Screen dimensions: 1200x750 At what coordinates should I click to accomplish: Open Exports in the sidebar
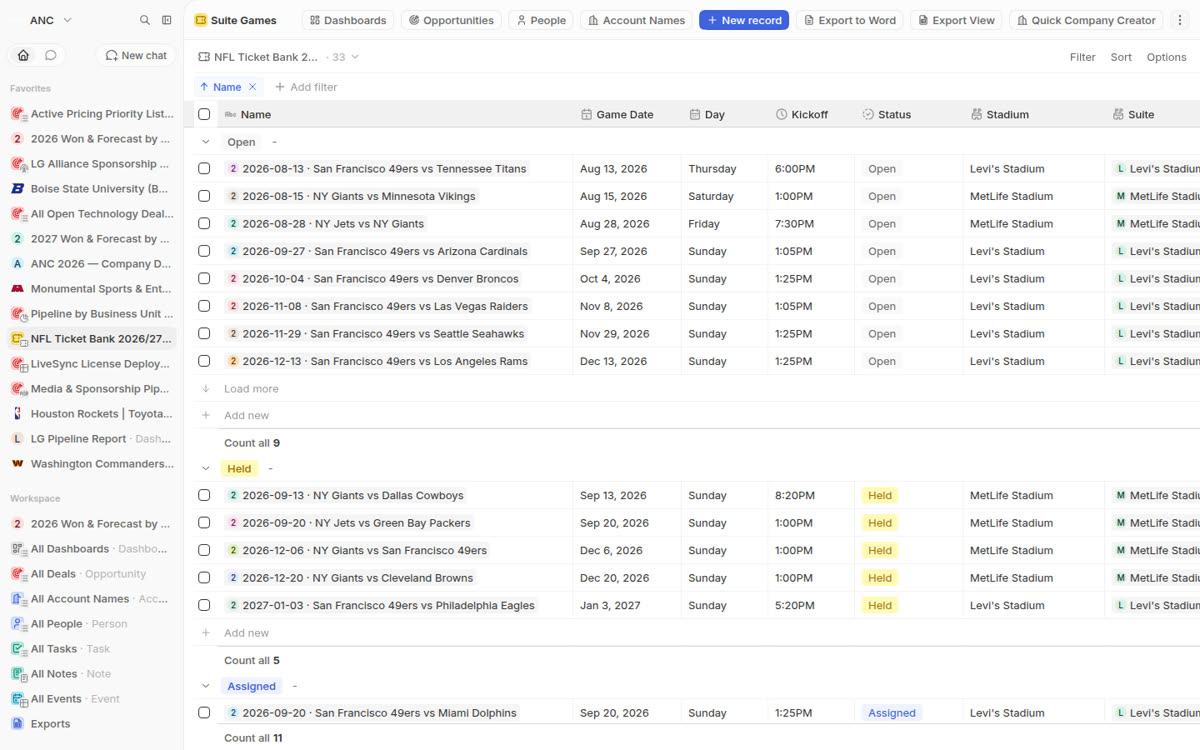click(92, 724)
